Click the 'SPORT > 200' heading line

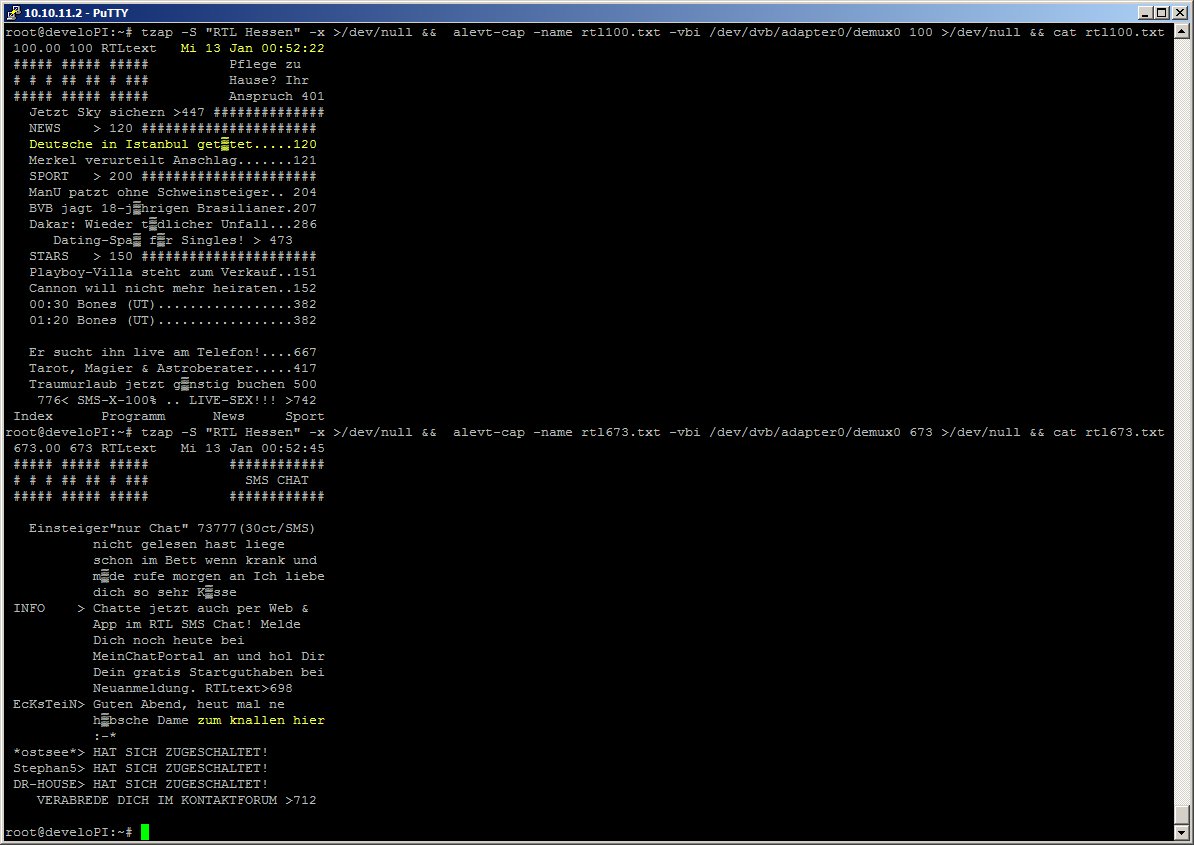[x=172, y=176]
